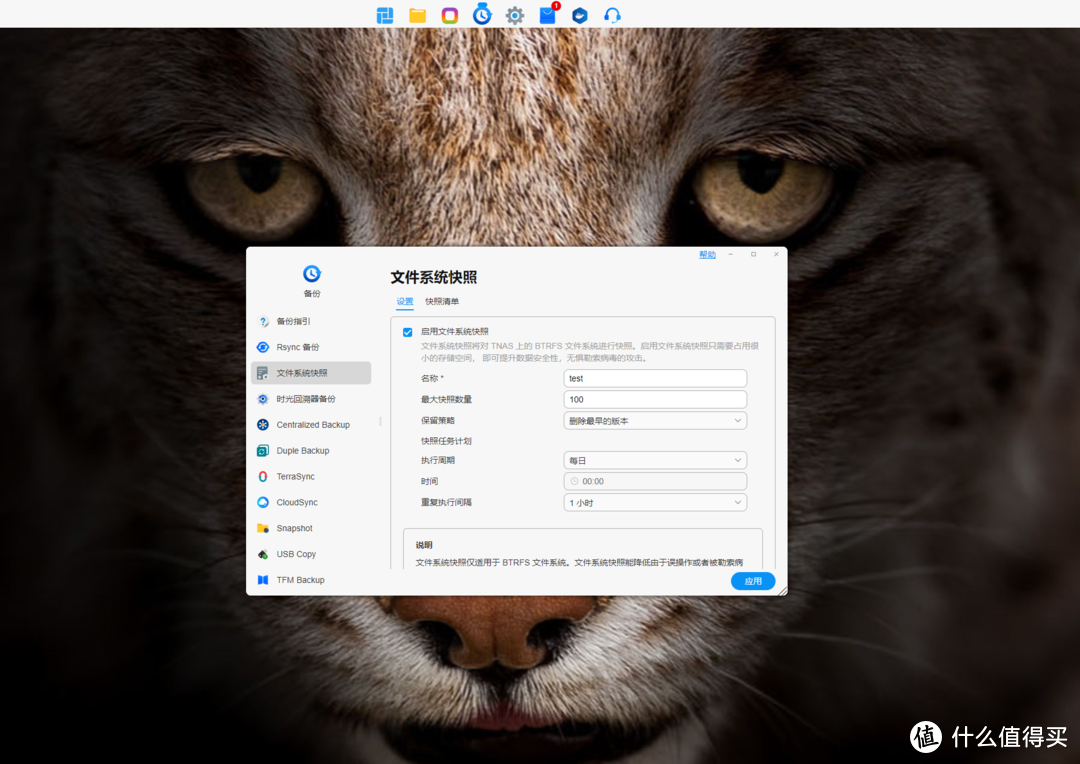1080x764 pixels.
Task: Open TFM Backup from sidebar
Action: 300,580
